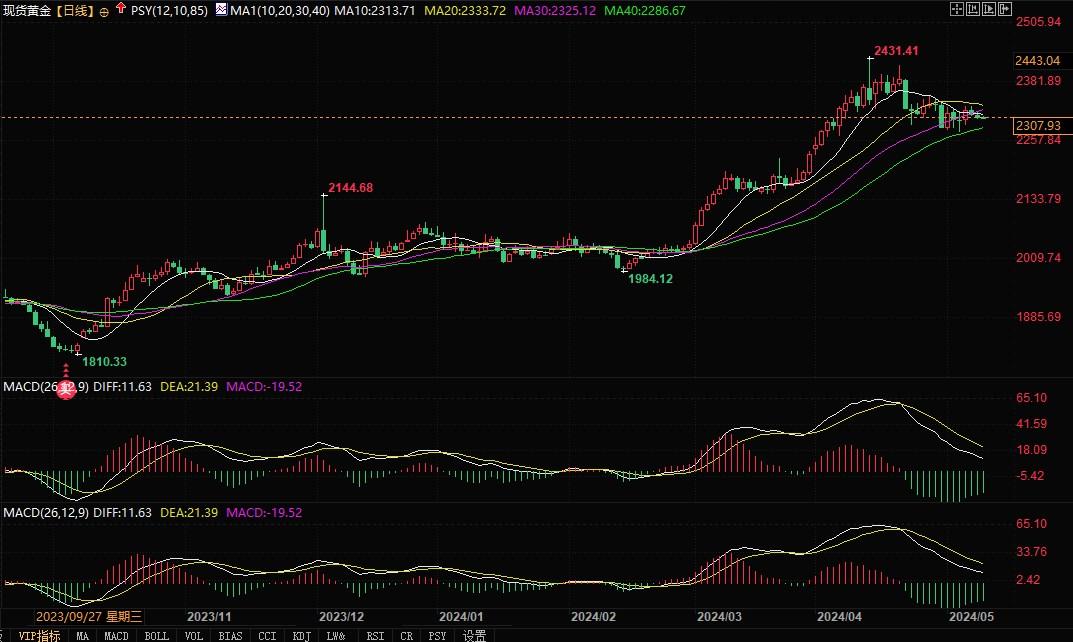This screenshot has height=642, width=1073.
Task: Switch to the VOL indicator tab
Action: click(194, 635)
